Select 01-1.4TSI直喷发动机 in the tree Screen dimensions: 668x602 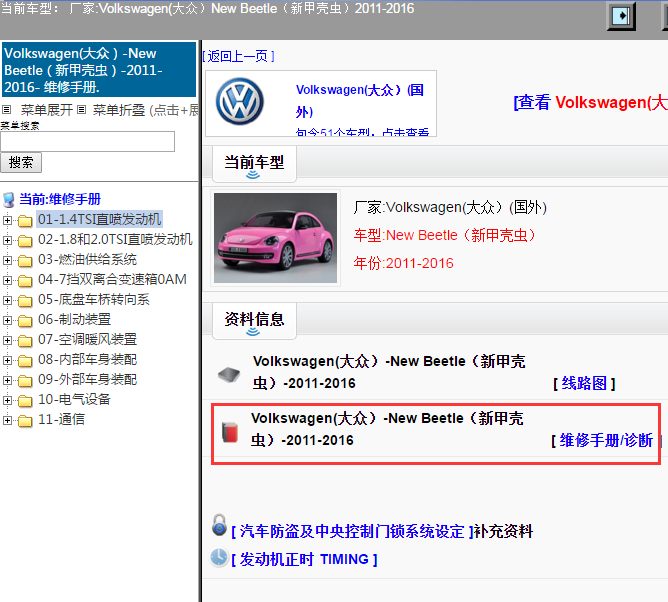click(x=99, y=219)
